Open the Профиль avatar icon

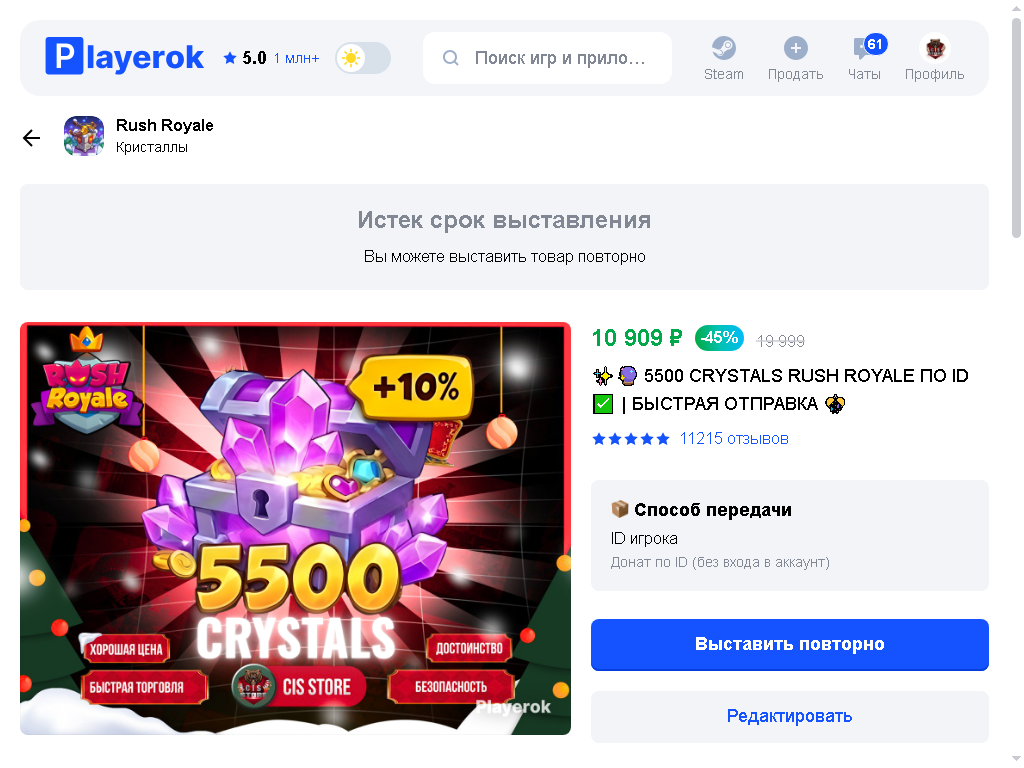tap(934, 48)
